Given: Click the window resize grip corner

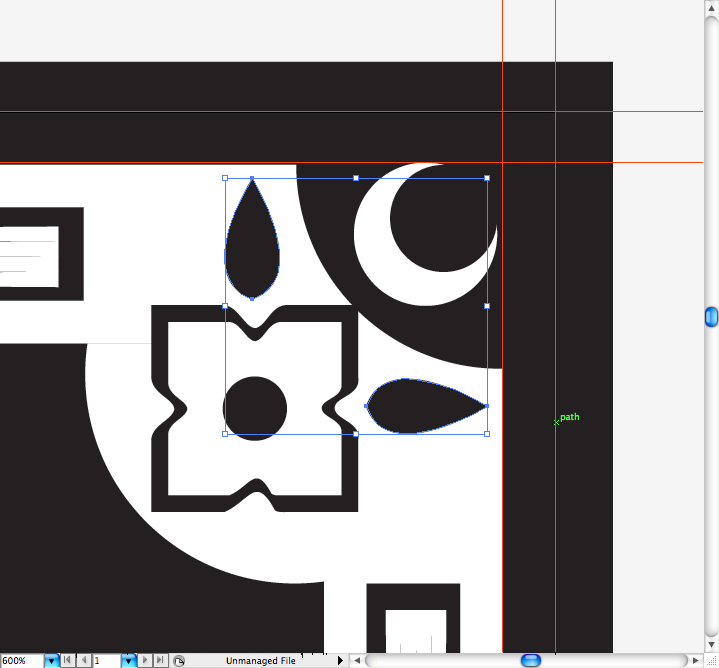Looking at the screenshot, I should tap(711, 661).
